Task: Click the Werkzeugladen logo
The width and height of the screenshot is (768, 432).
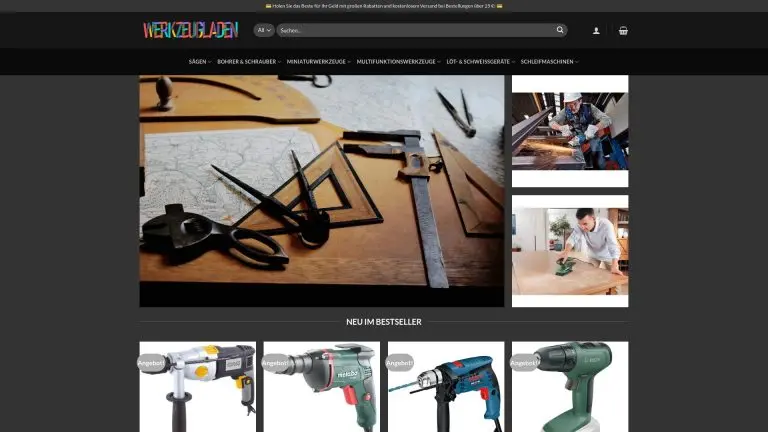Action: [190, 30]
